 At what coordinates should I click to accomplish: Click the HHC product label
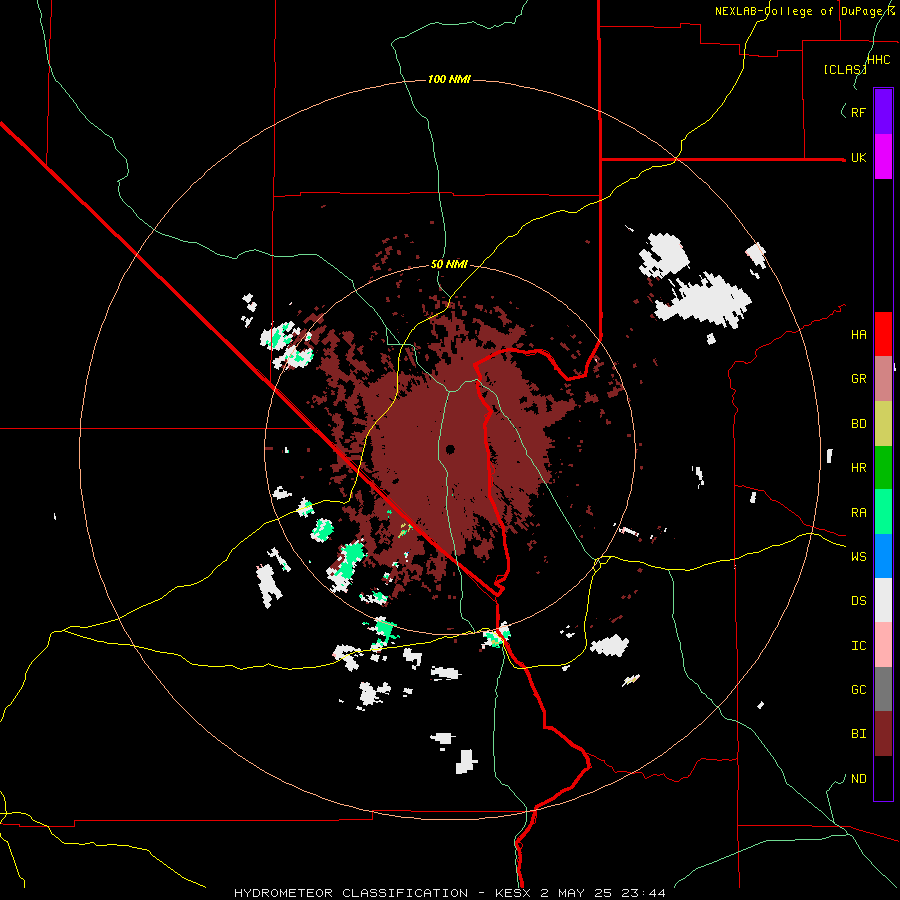pos(878,60)
